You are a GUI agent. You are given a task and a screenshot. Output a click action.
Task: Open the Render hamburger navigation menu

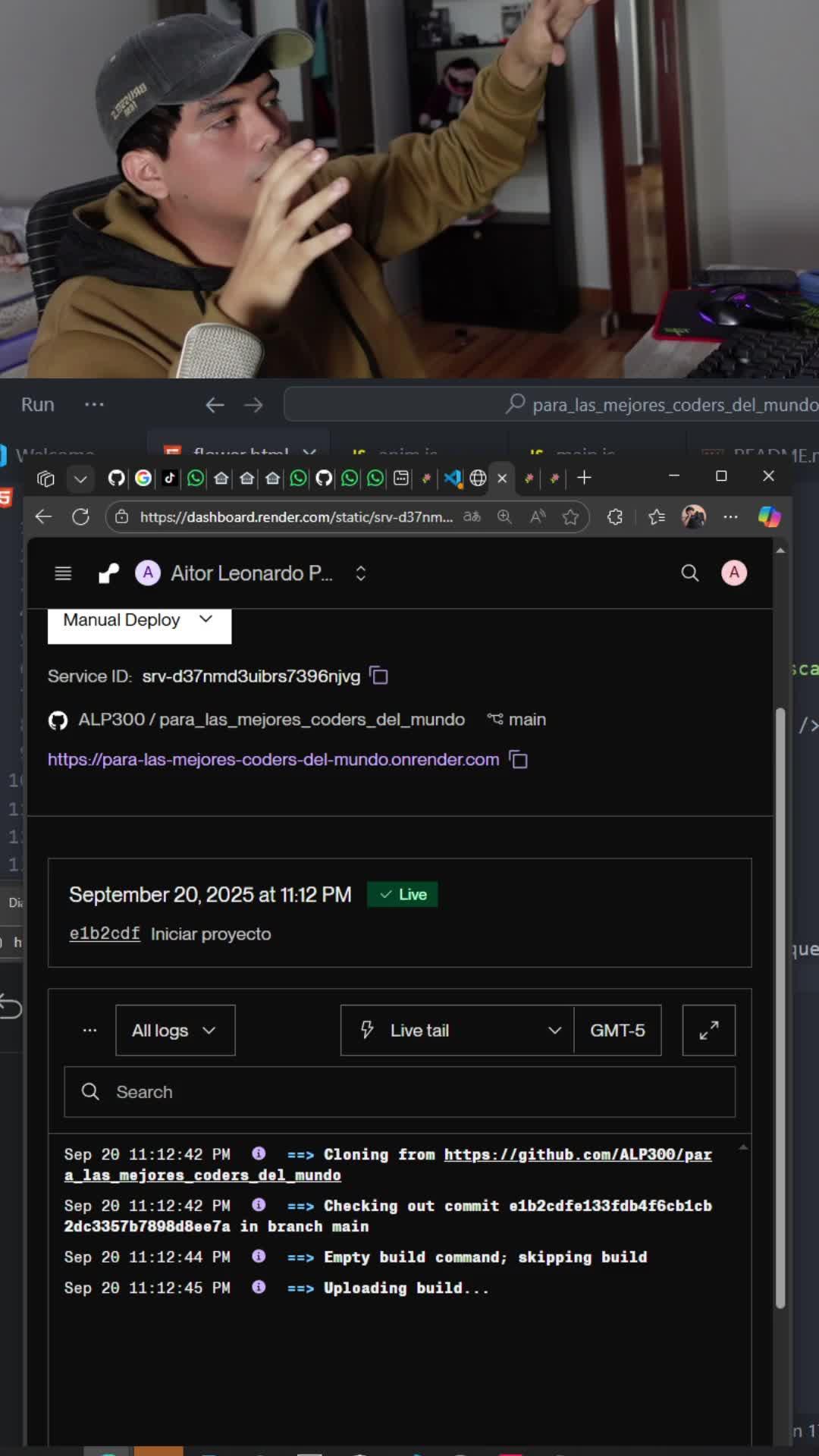64,573
